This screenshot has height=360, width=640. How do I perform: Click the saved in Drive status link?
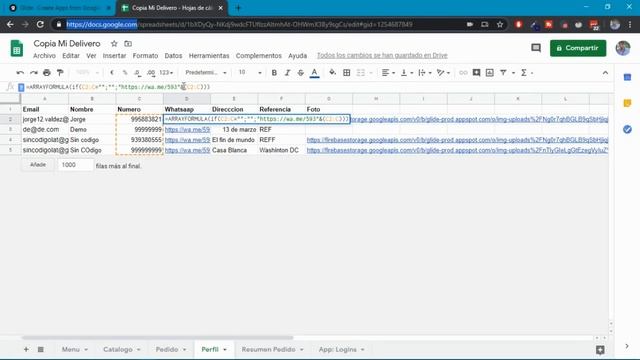click(x=382, y=56)
